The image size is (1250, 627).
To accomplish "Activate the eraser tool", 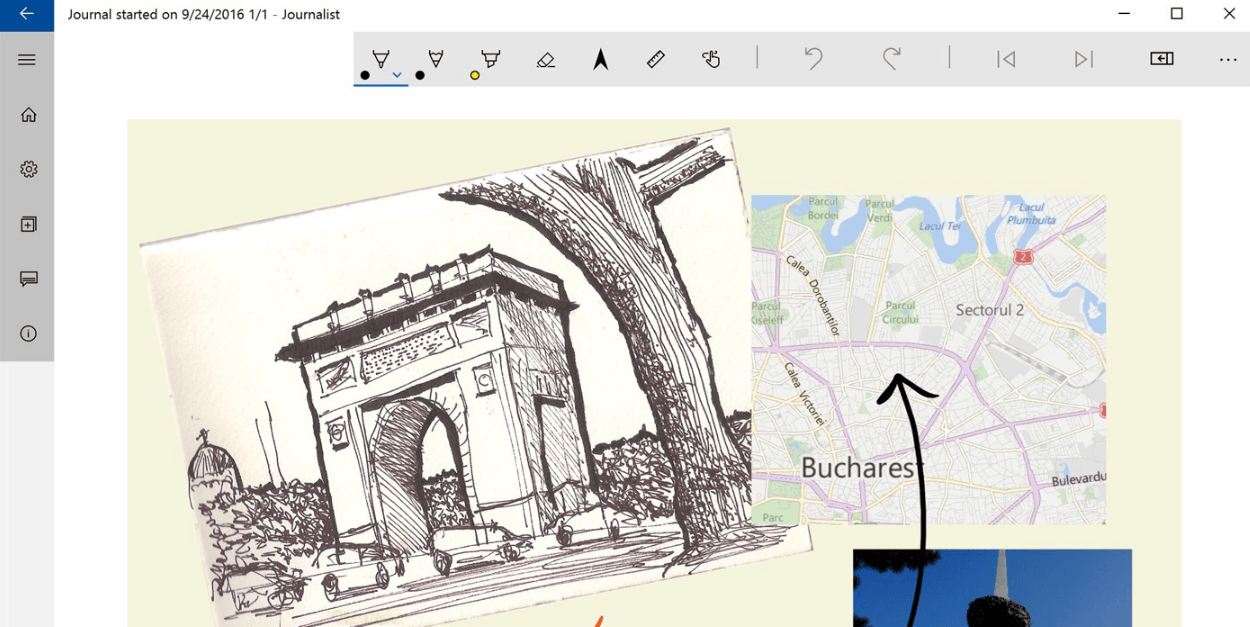I will click(545, 60).
